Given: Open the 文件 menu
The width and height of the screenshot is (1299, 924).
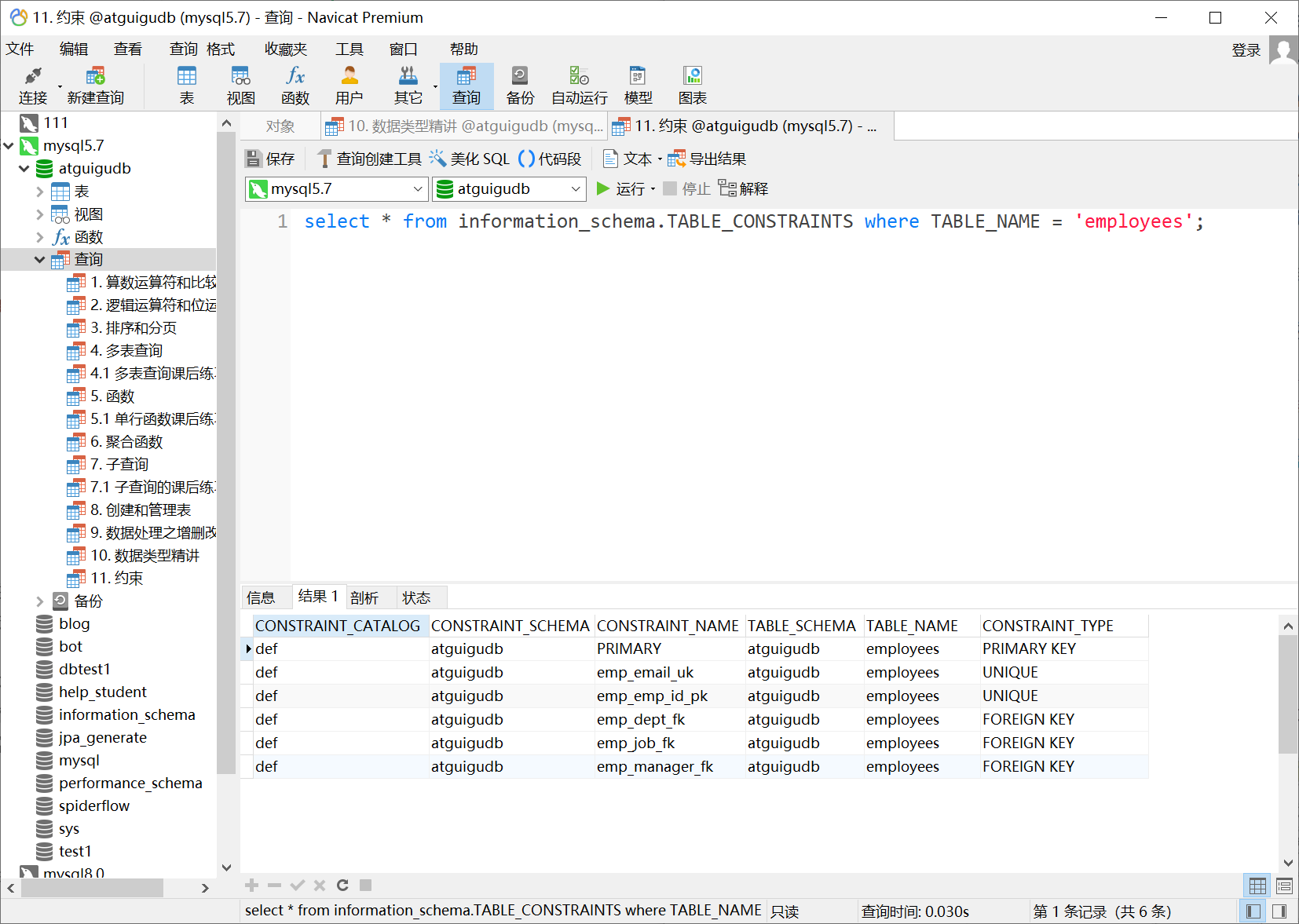Looking at the screenshot, I should 20,49.
